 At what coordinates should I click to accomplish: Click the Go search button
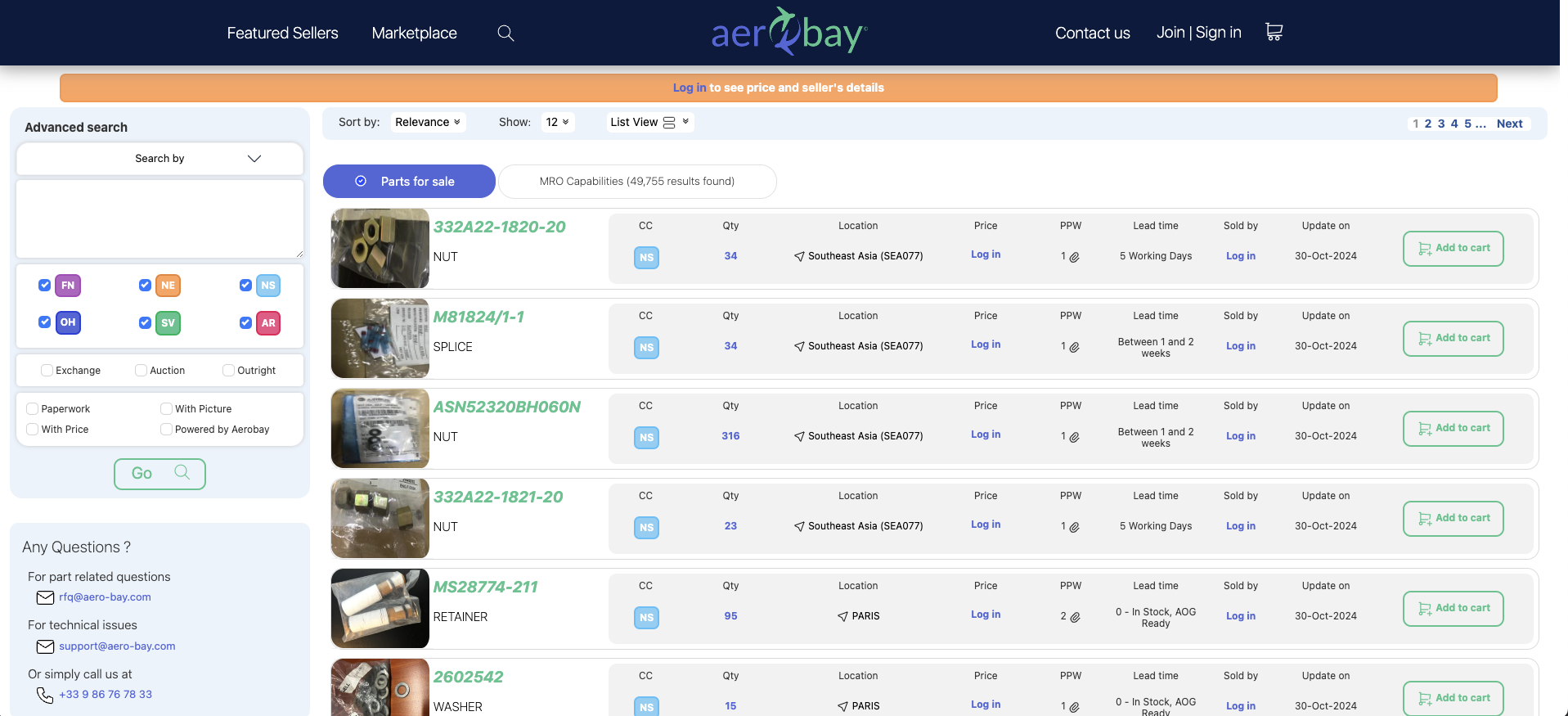pyautogui.click(x=159, y=474)
